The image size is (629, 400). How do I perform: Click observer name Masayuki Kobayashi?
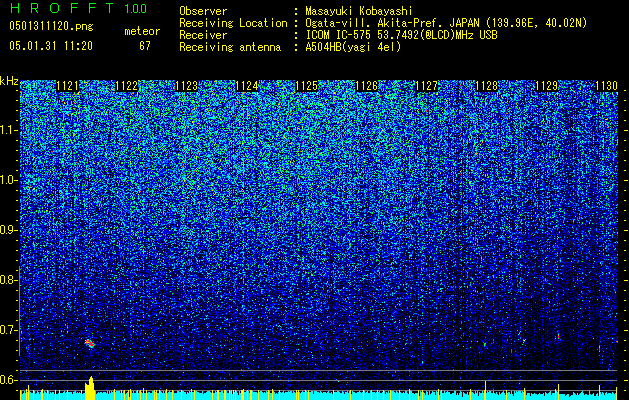point(359,11)
